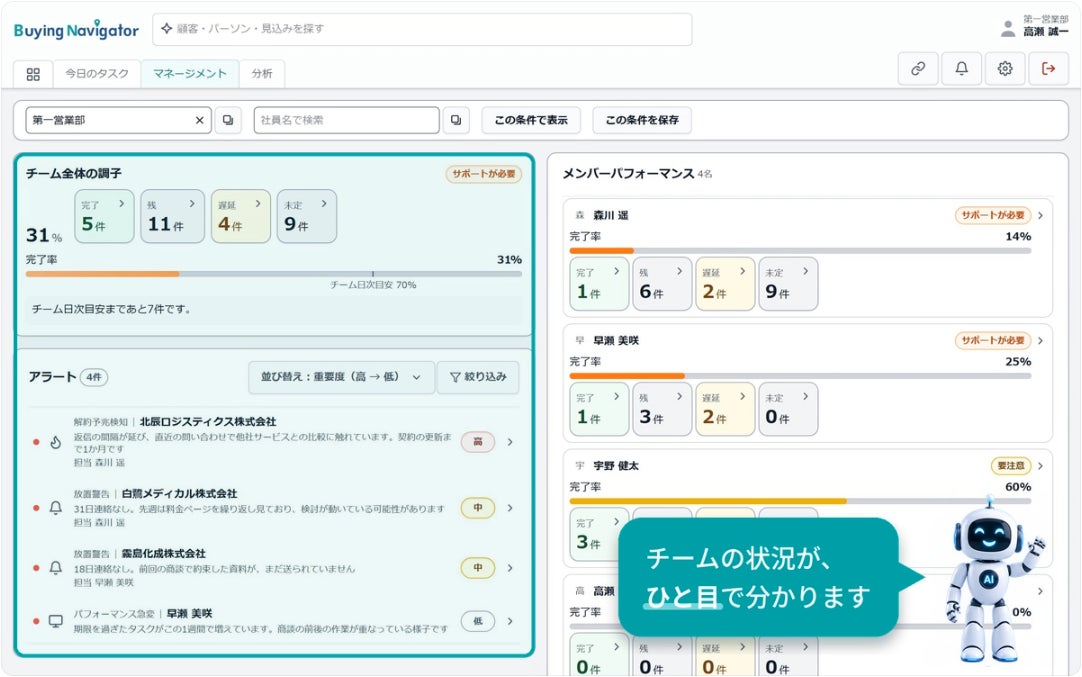Click the team 完了率 31% progress bar
The height and width of the screenshot is (677, 1082).
[x=274, y=274]
